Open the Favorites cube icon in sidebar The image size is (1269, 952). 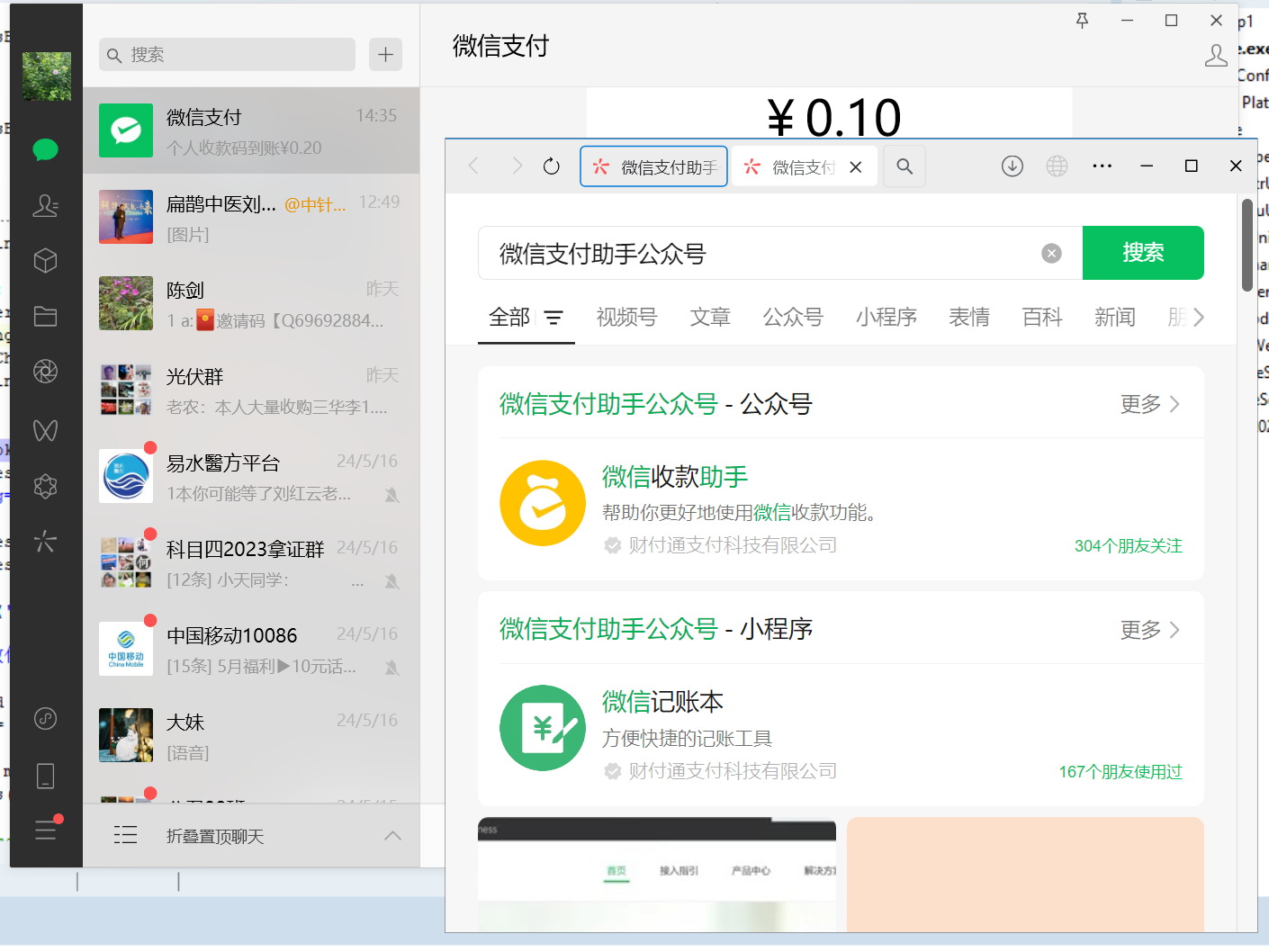pos(45,261)
